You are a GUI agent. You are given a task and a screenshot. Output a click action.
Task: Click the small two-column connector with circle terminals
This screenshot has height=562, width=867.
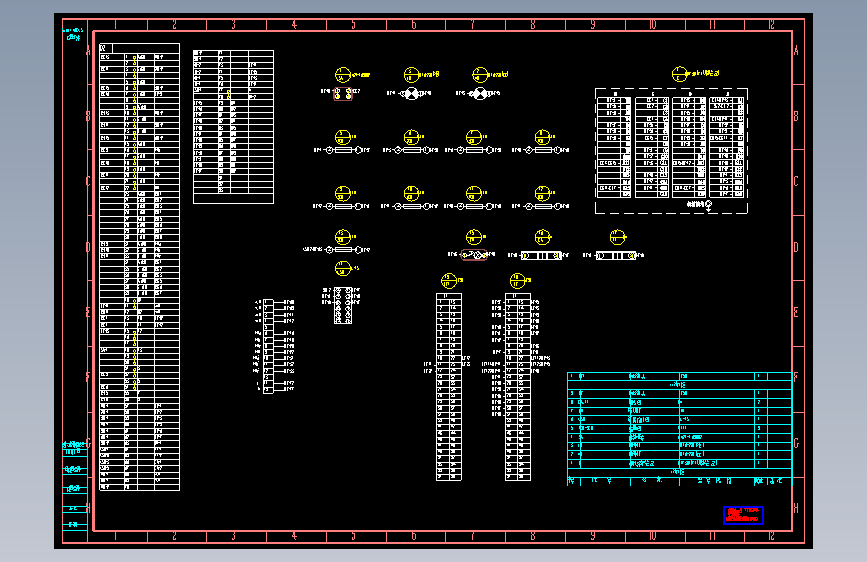pyautogui.click(x=343, y=305)
